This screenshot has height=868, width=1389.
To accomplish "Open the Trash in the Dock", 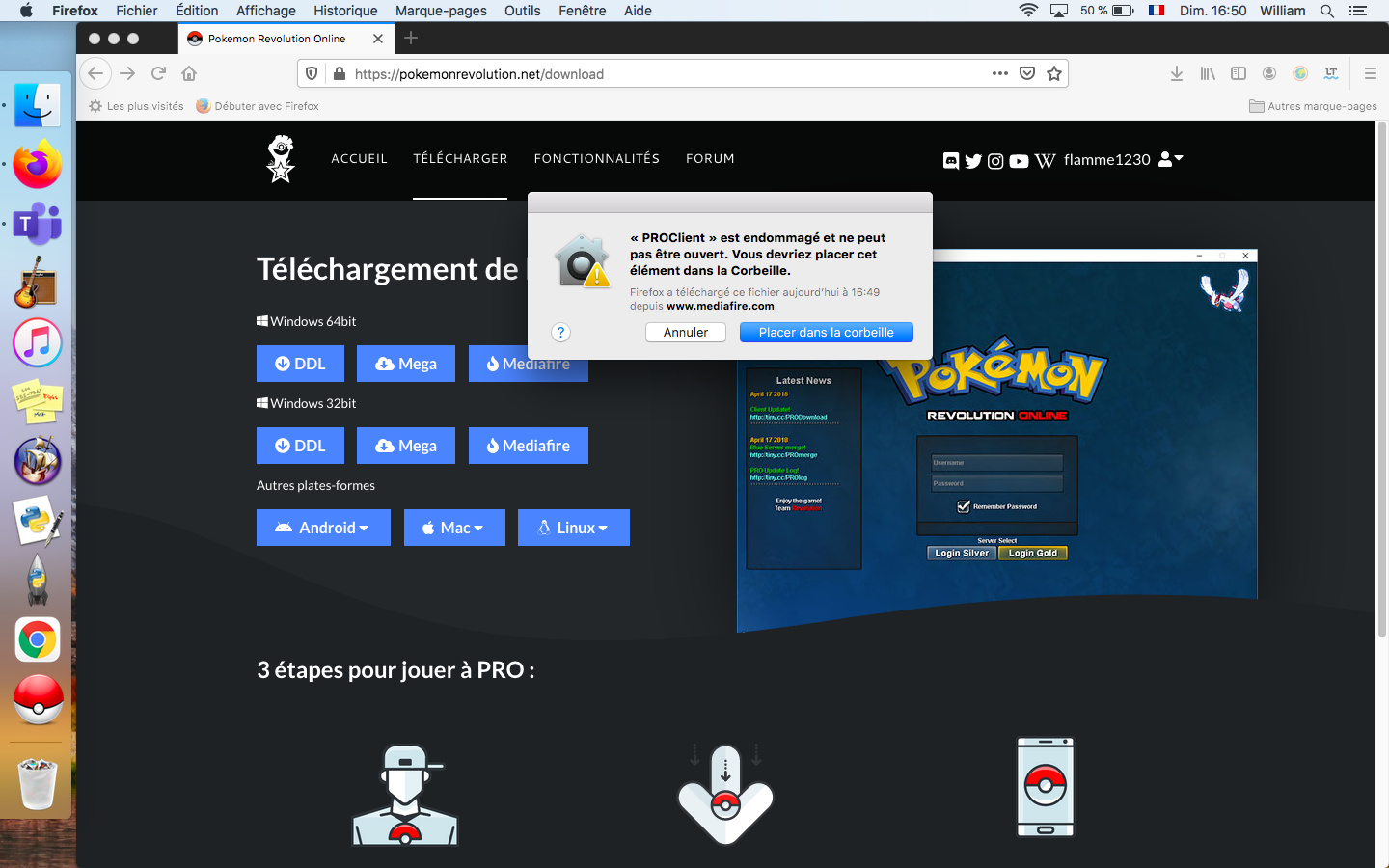I will point(38,783).
